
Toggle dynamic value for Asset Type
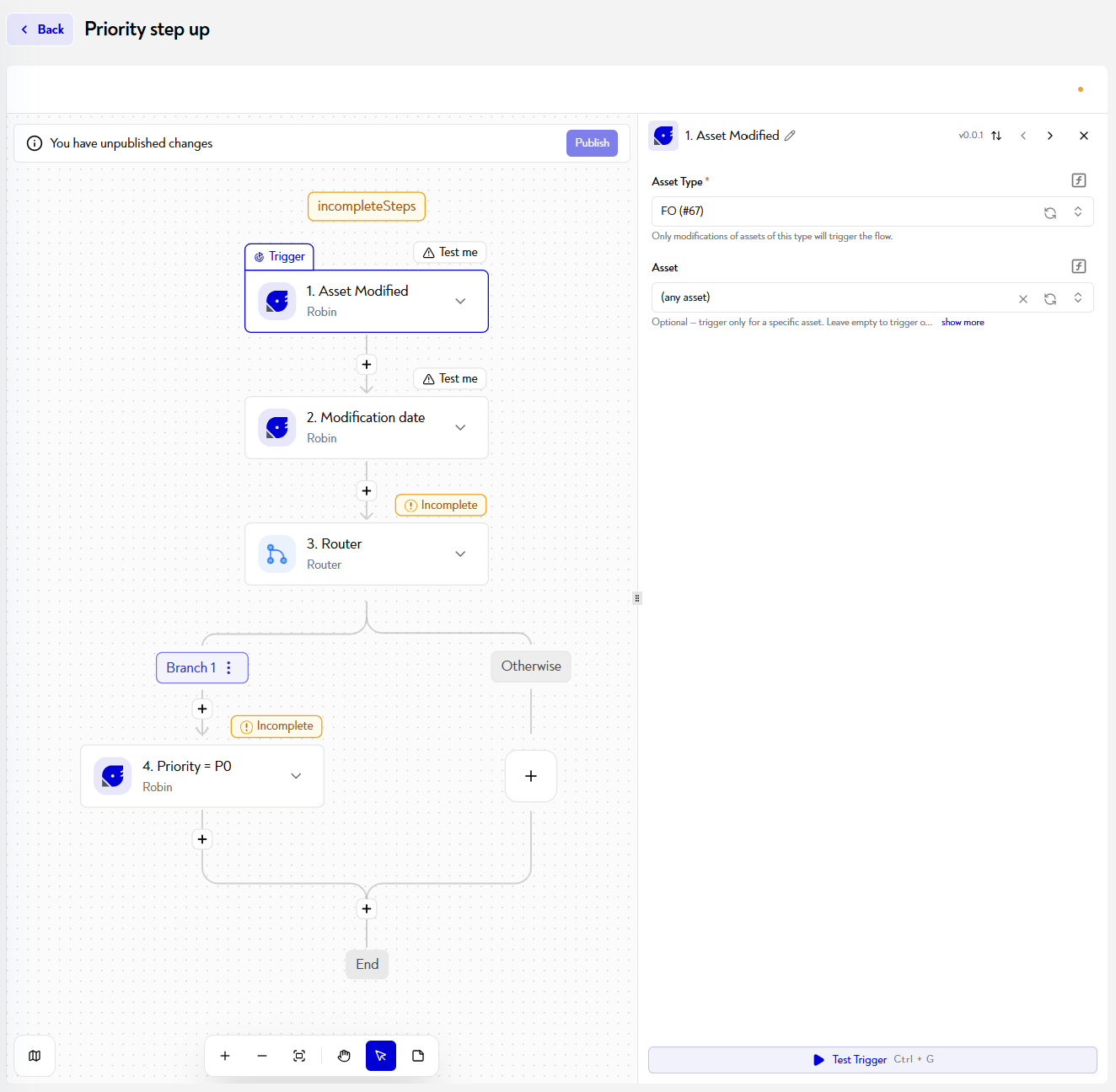coord(1079,180)
